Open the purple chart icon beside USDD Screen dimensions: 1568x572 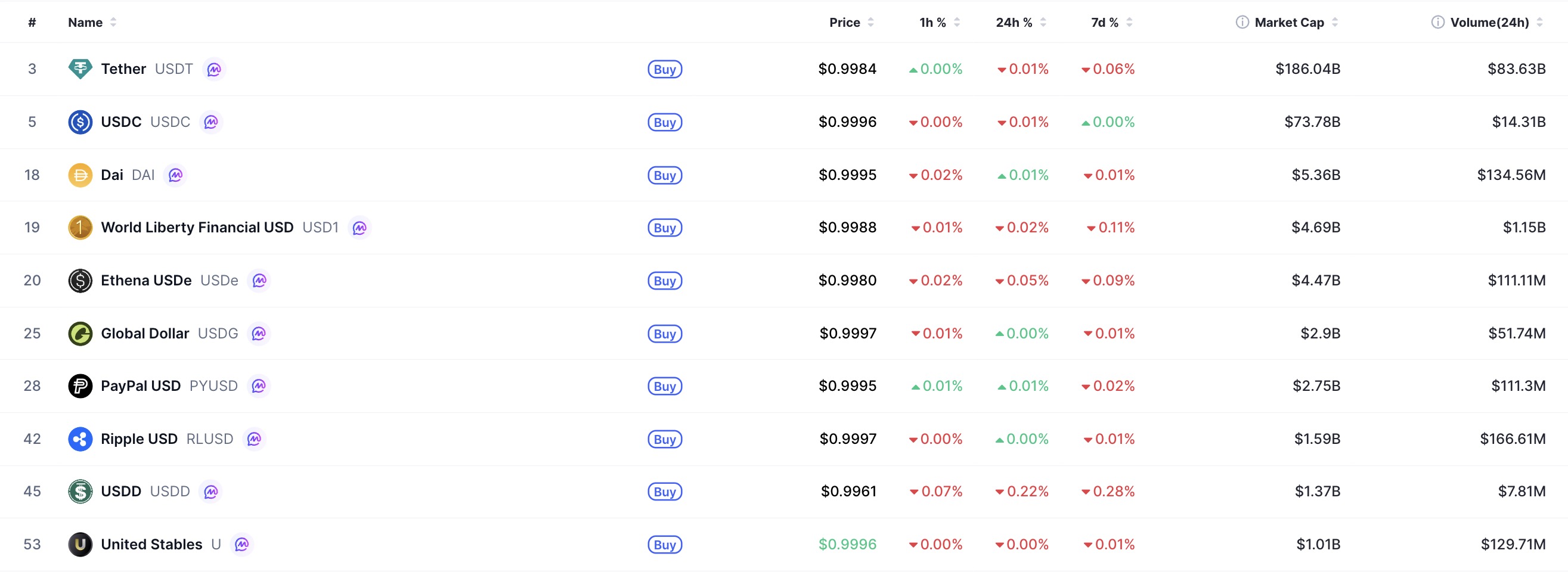tap(210, 491)
